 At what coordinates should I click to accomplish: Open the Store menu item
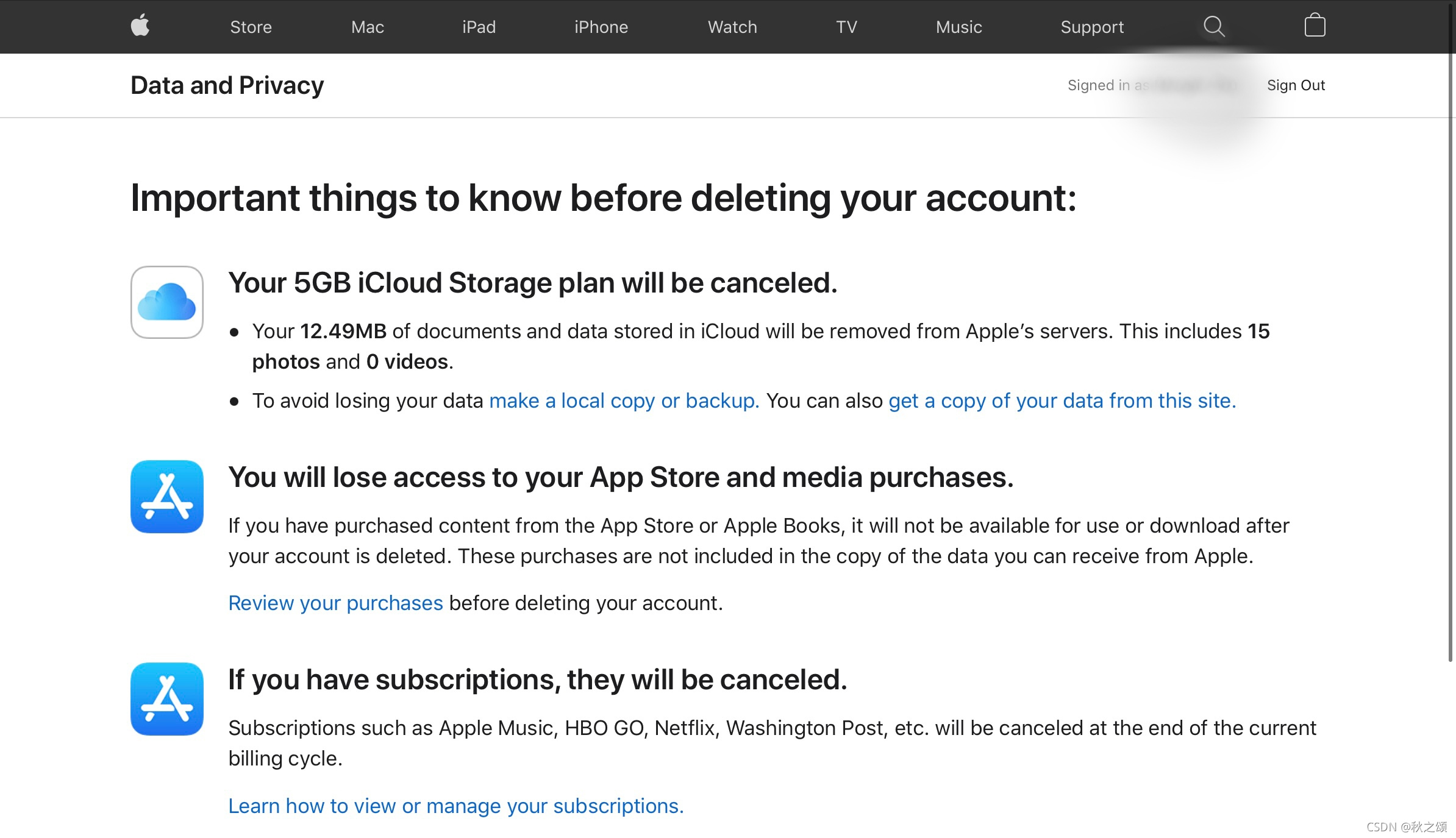pos(251,27)
